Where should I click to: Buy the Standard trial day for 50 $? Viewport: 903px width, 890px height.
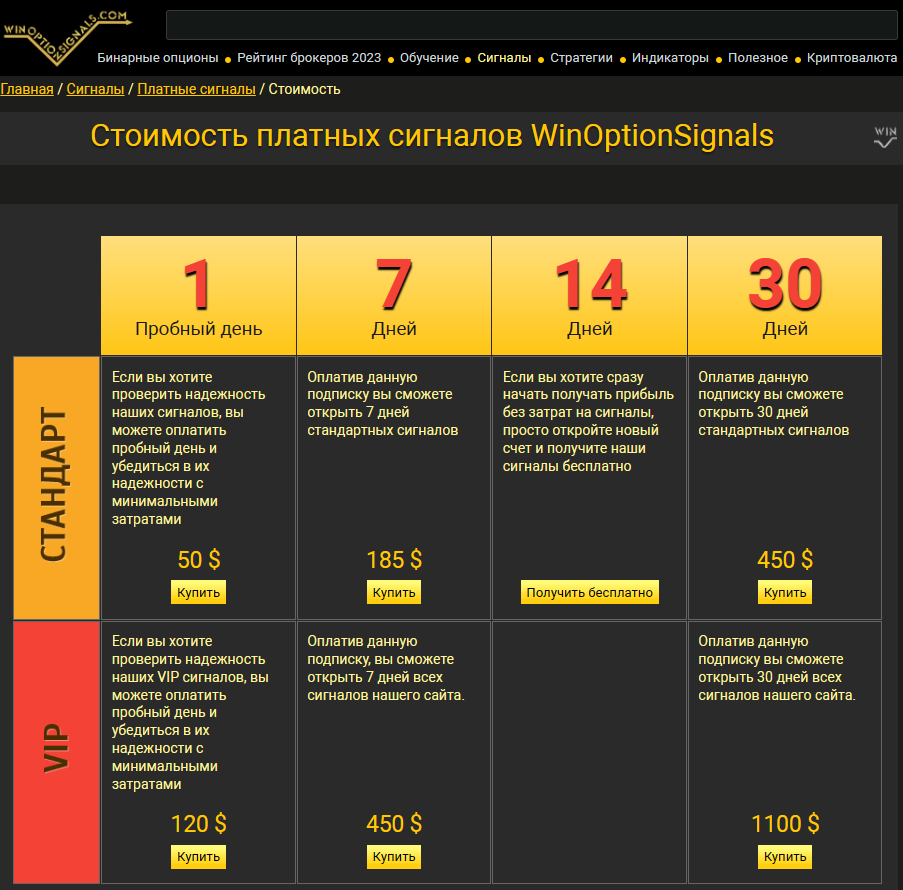(198, 592)
